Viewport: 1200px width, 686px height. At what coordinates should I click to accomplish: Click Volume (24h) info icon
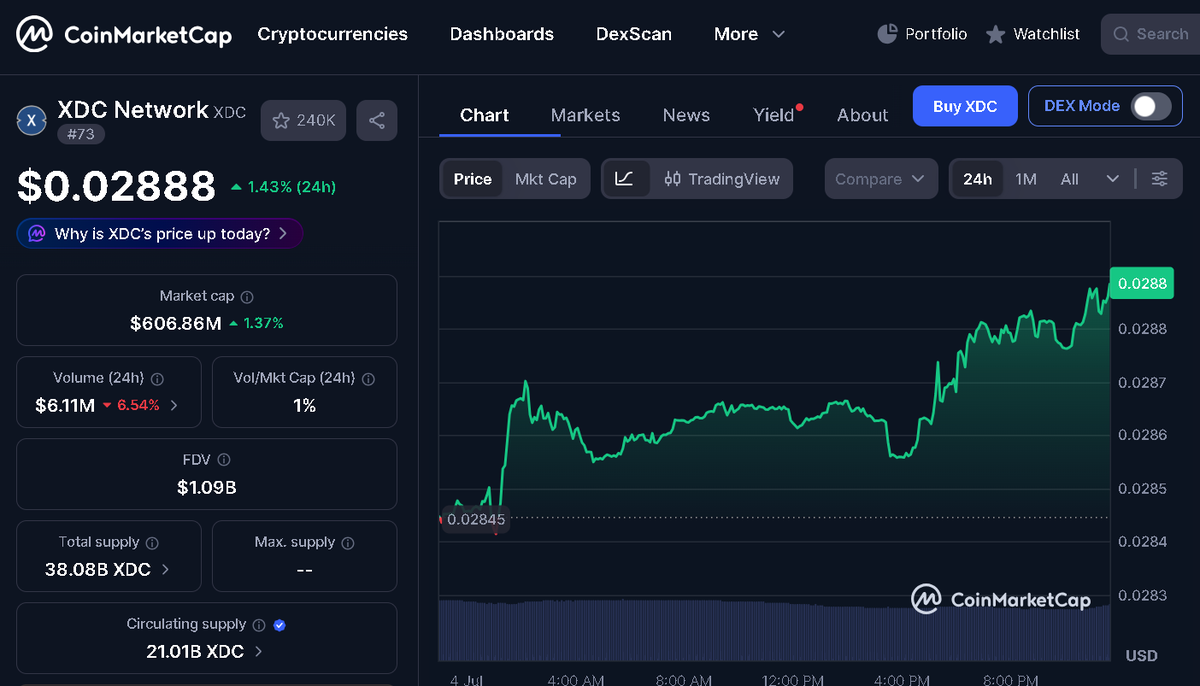pos(158,379)
